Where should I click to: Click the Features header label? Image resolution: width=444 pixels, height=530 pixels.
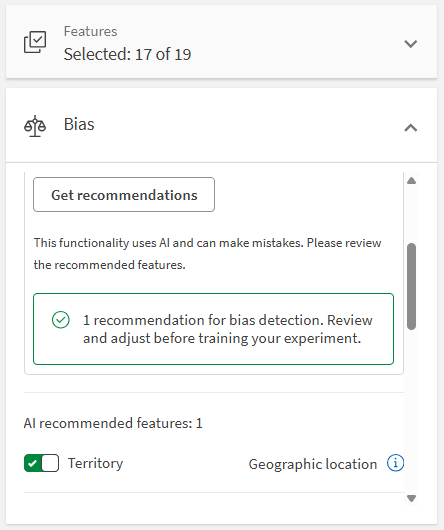click(90, 31)
